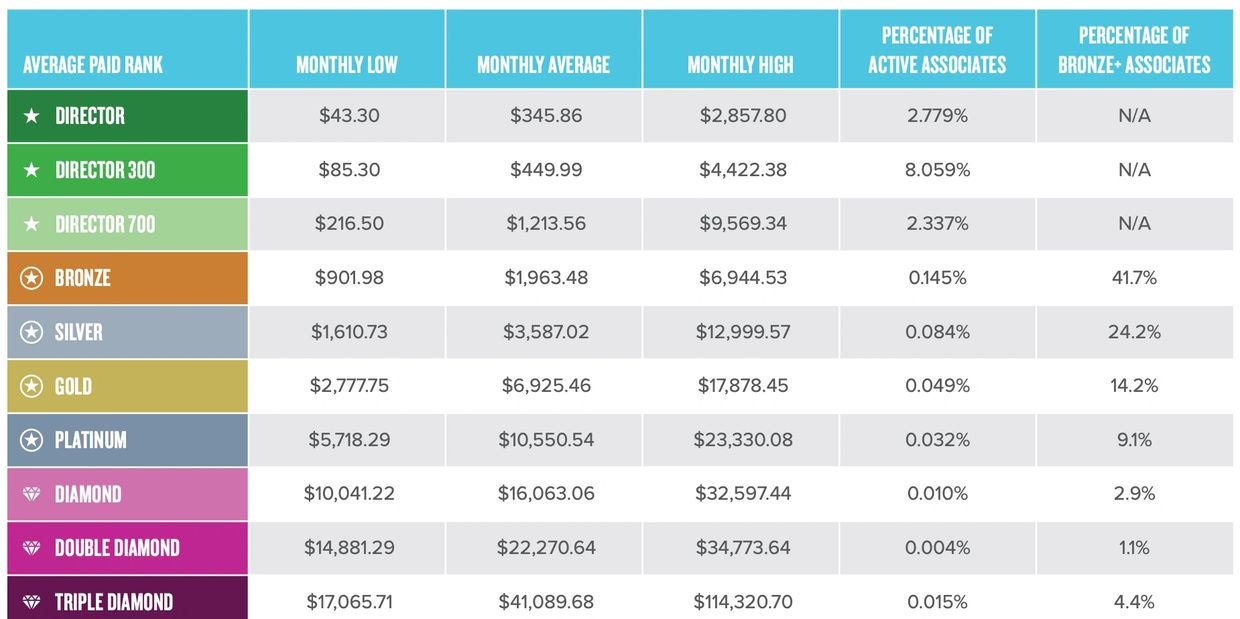This screenshot has width=1240, height=619.
Task: Click the Percentage of Active Associates header
Action: coord(937,51)
